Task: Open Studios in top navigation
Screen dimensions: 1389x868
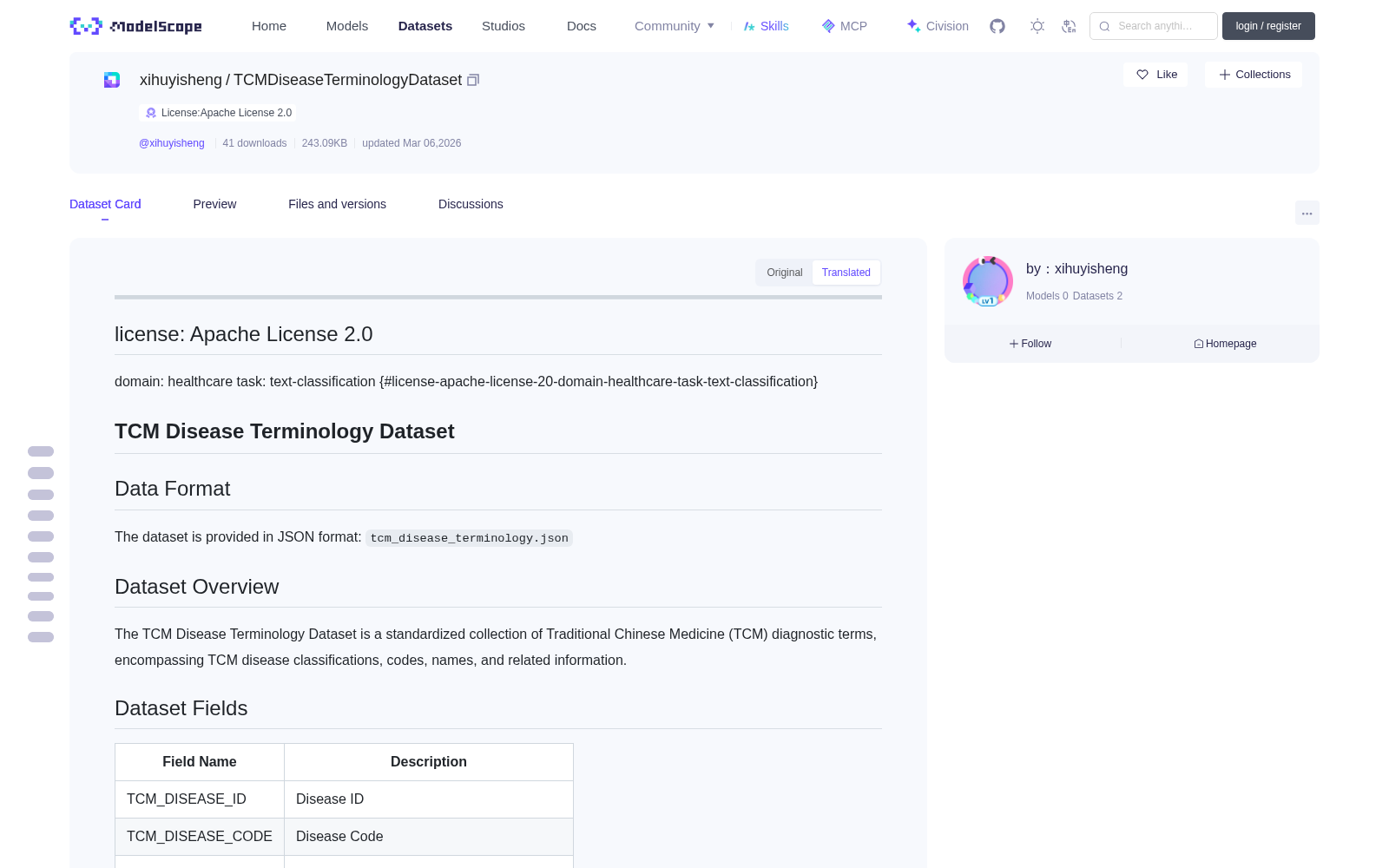Action: (x=504, y=26)
